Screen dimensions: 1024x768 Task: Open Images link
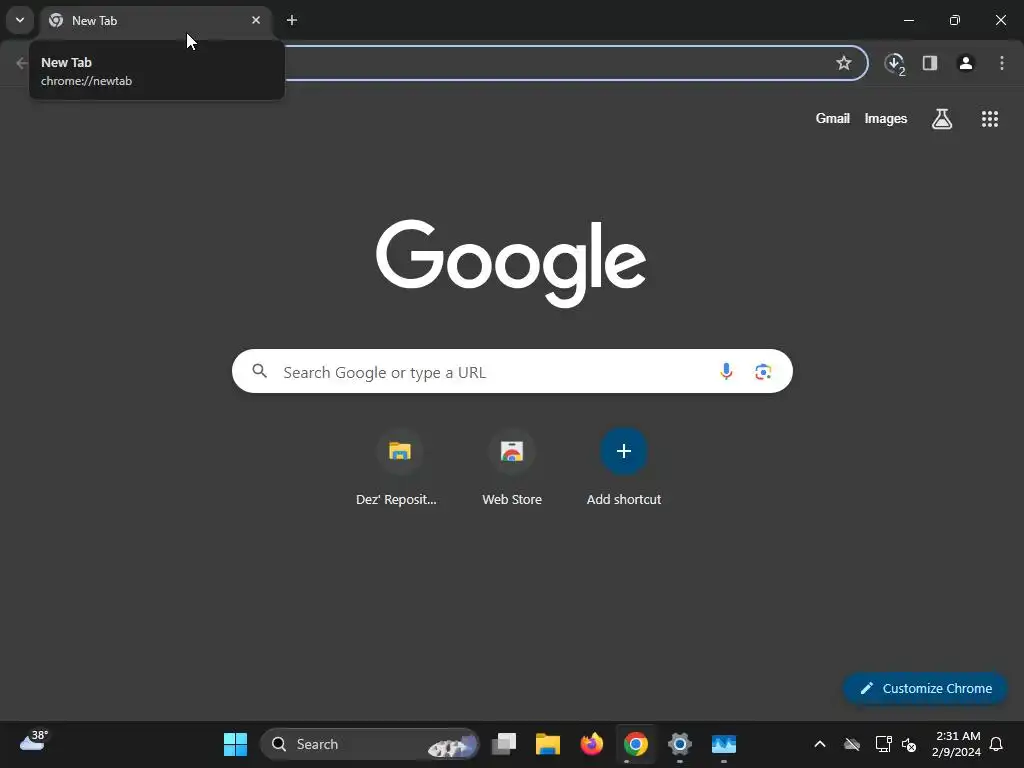pyautogui.click(x=886, y=118)
